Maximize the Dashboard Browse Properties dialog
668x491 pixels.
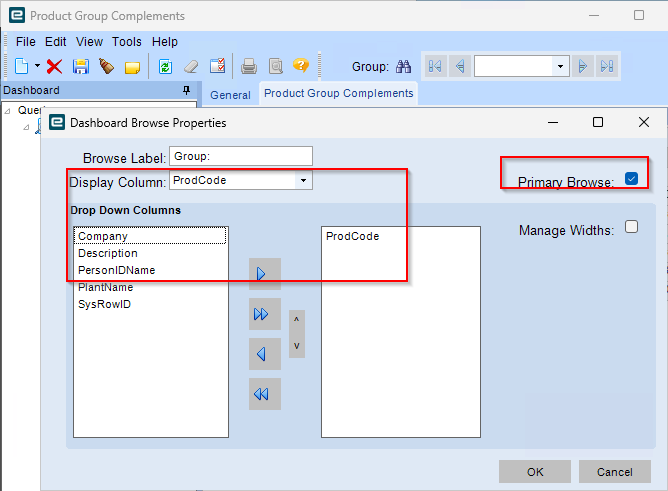(598, 122)
